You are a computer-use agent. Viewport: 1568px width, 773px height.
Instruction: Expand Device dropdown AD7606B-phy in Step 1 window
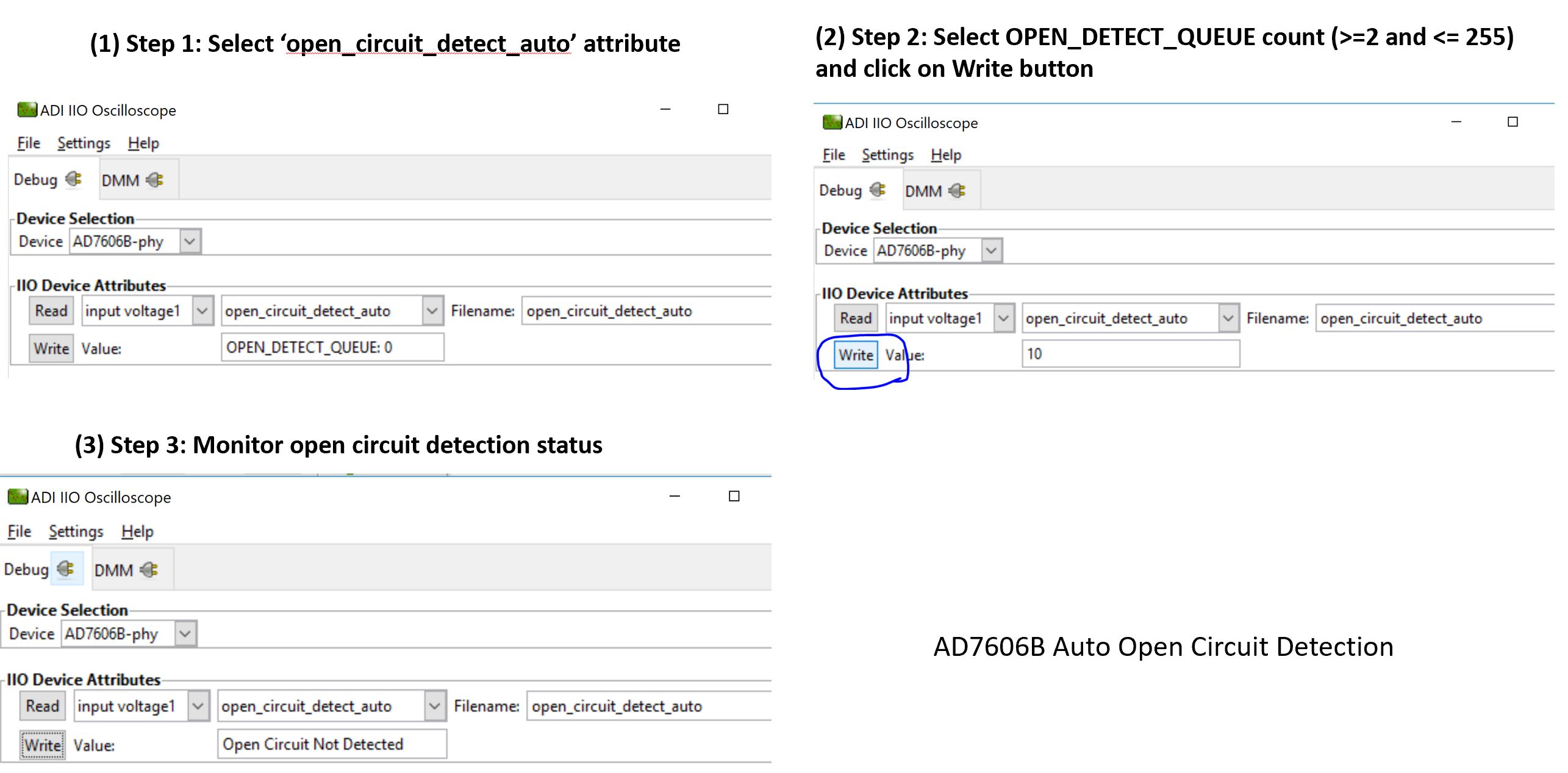tap(135, 242)
